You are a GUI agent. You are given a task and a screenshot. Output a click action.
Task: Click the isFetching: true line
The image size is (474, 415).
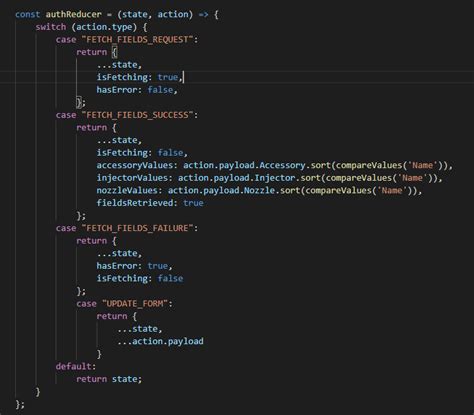coord(139,77)
